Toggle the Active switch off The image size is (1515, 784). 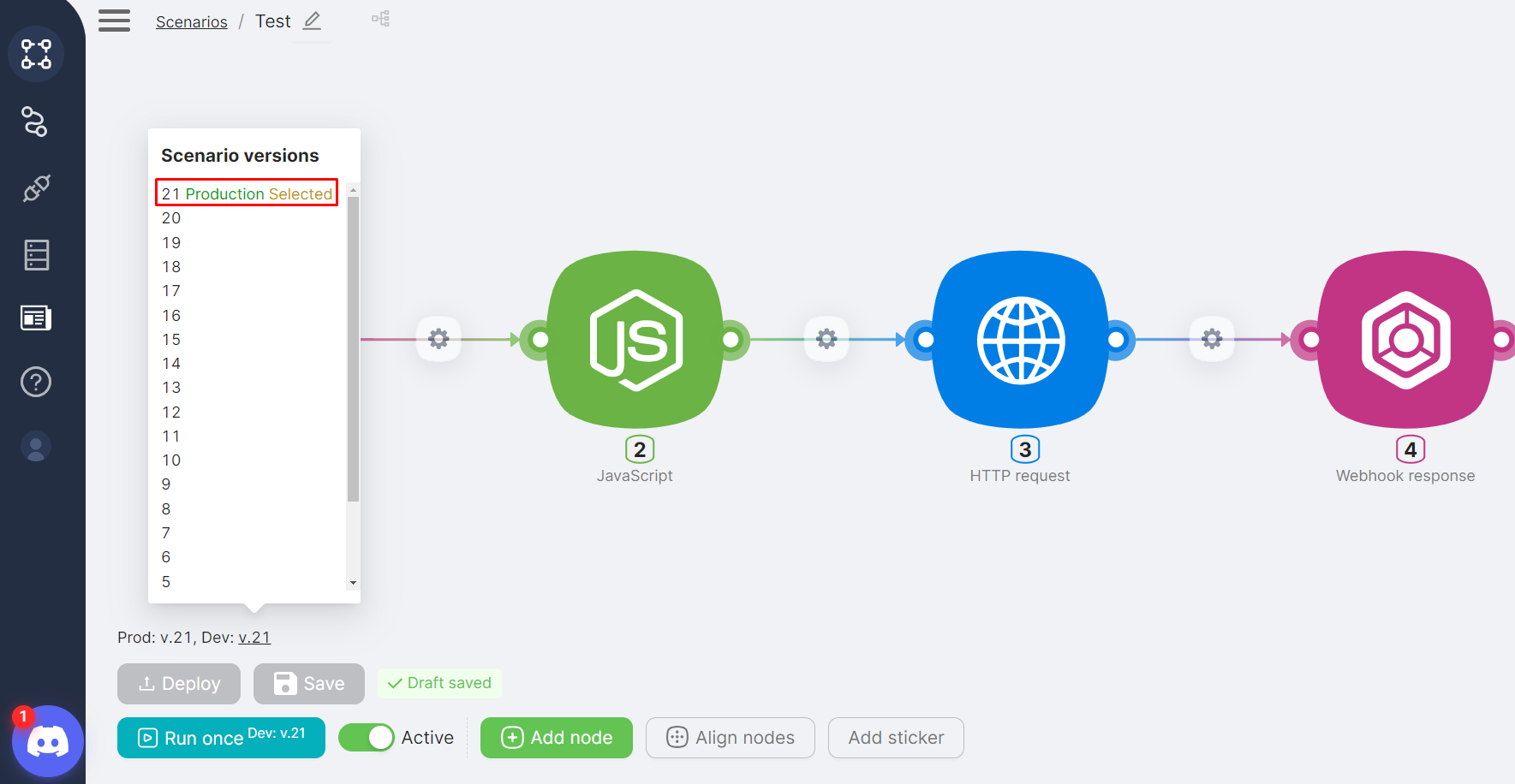(367, 738)
